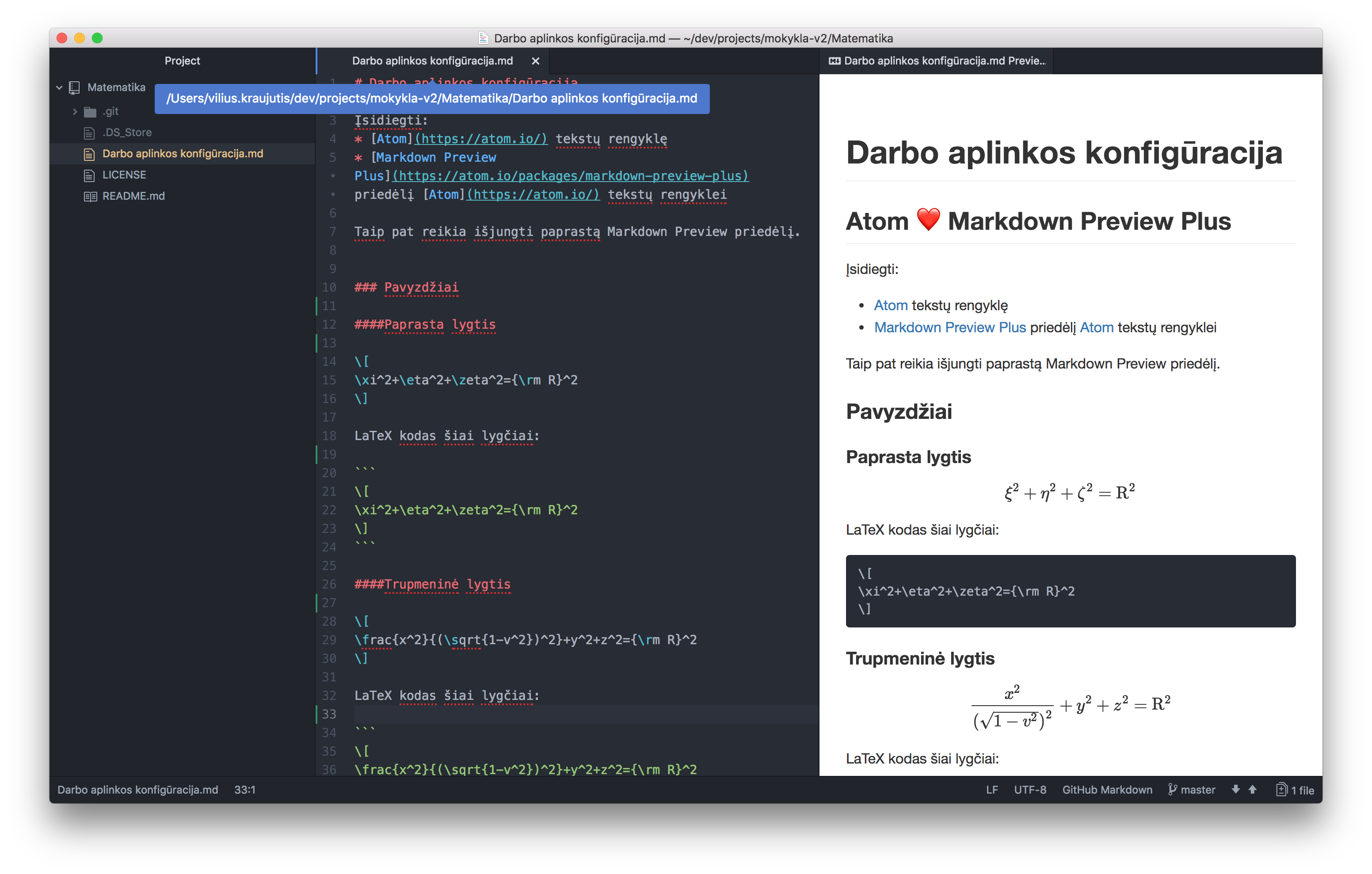Image resolution: width=1372 pixels, height=874 pixels.
Task: Click the .git folder icon
Action: 90,112
